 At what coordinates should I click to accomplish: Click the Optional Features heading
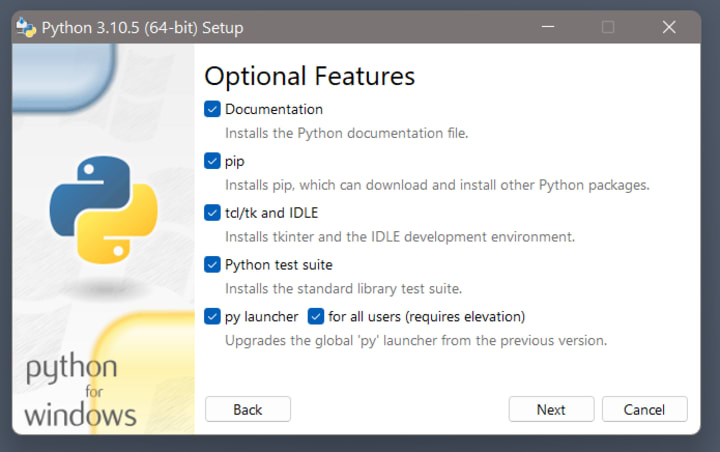(309, 76)
